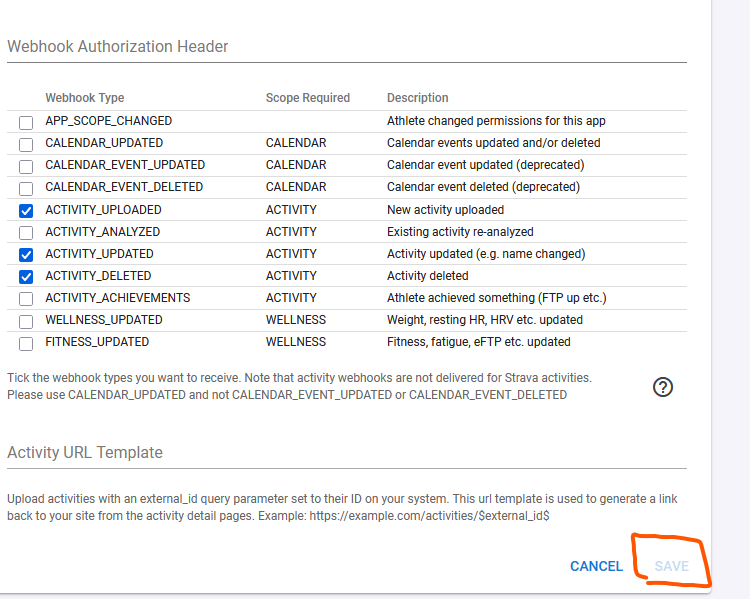Tick the CALENDAR_EVENT_DELETED checkbox

pyautogui.click(x=26, y=188)
